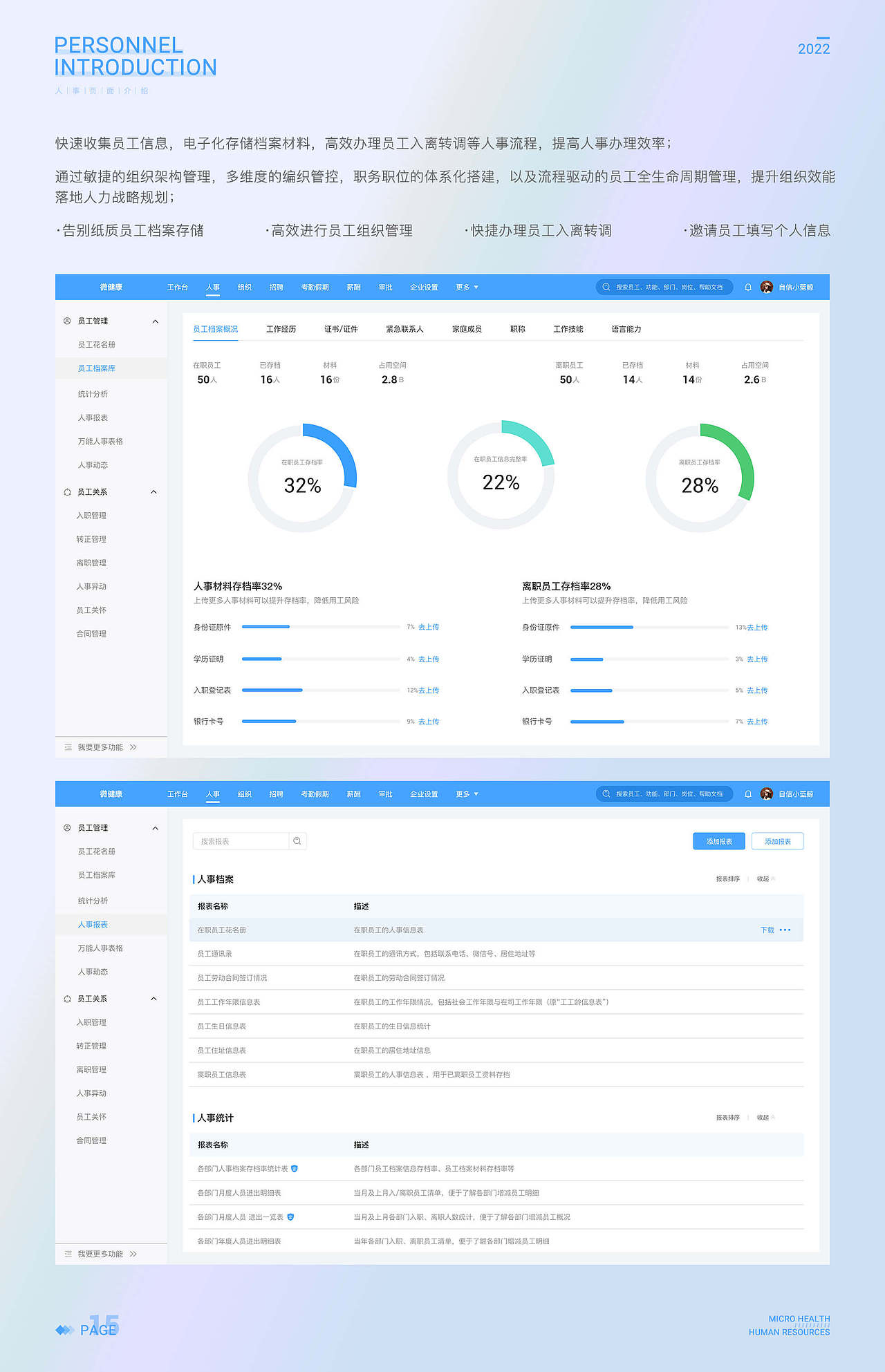Viewport: 885px width, 1372px height.
Task: Click the 离职员工信息表 report row
Action: tap(496, 1075)
